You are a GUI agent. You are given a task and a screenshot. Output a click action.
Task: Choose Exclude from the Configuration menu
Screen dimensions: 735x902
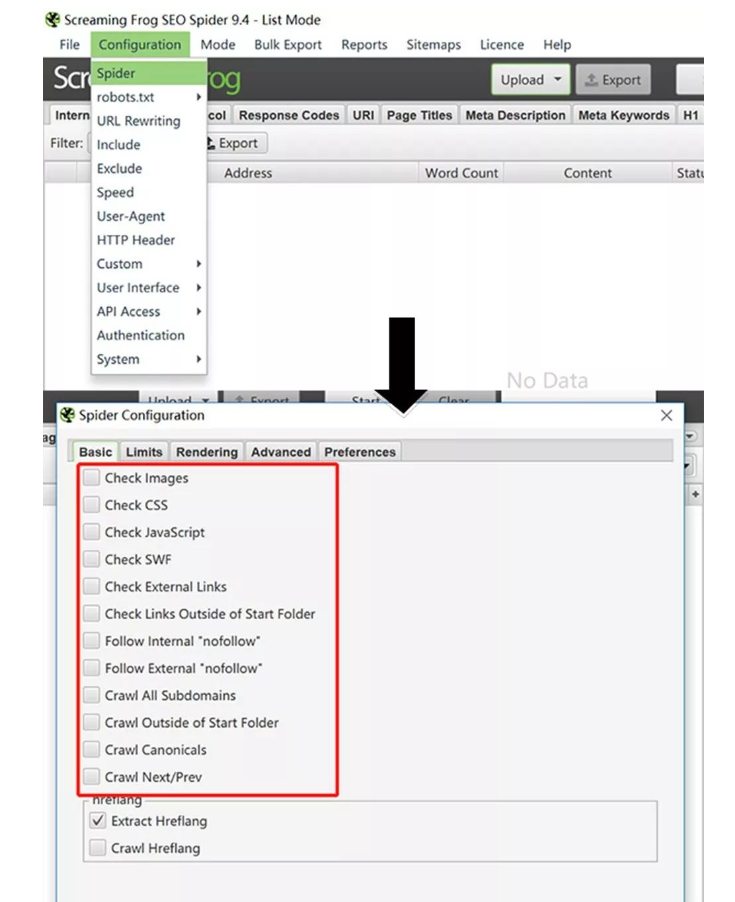[x=149, y=169]
